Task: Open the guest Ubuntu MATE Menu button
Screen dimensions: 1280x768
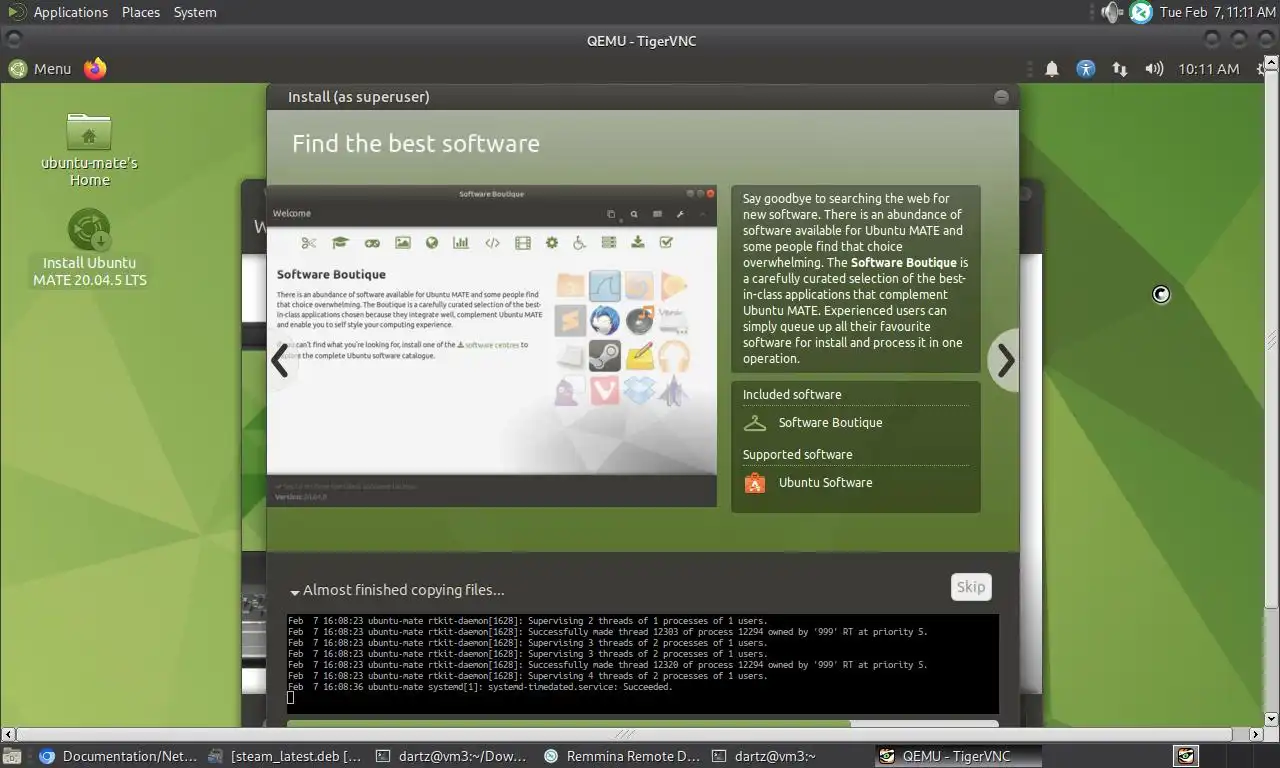Action: pos(40,68)
